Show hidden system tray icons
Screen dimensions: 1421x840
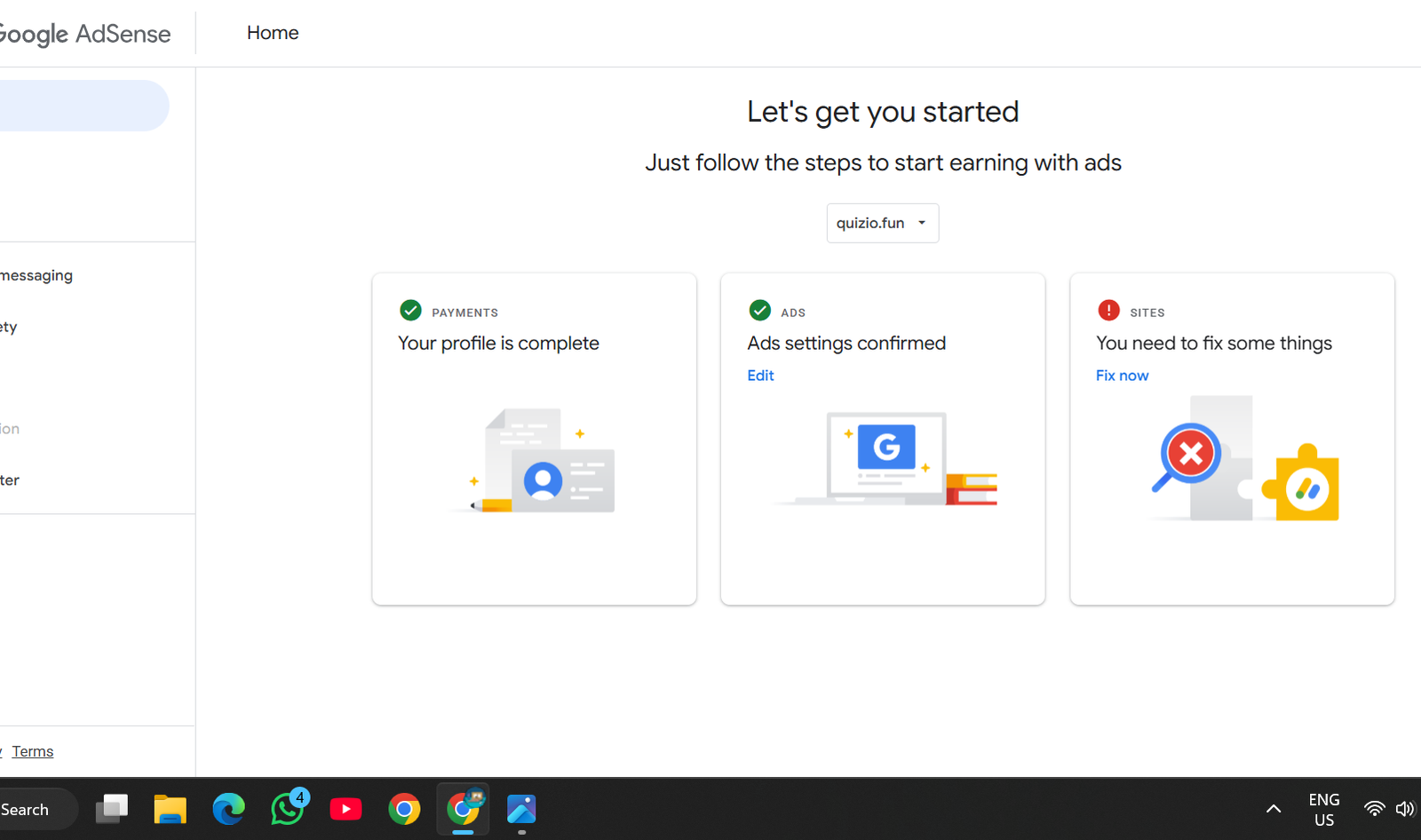(x=1273, y=809)
